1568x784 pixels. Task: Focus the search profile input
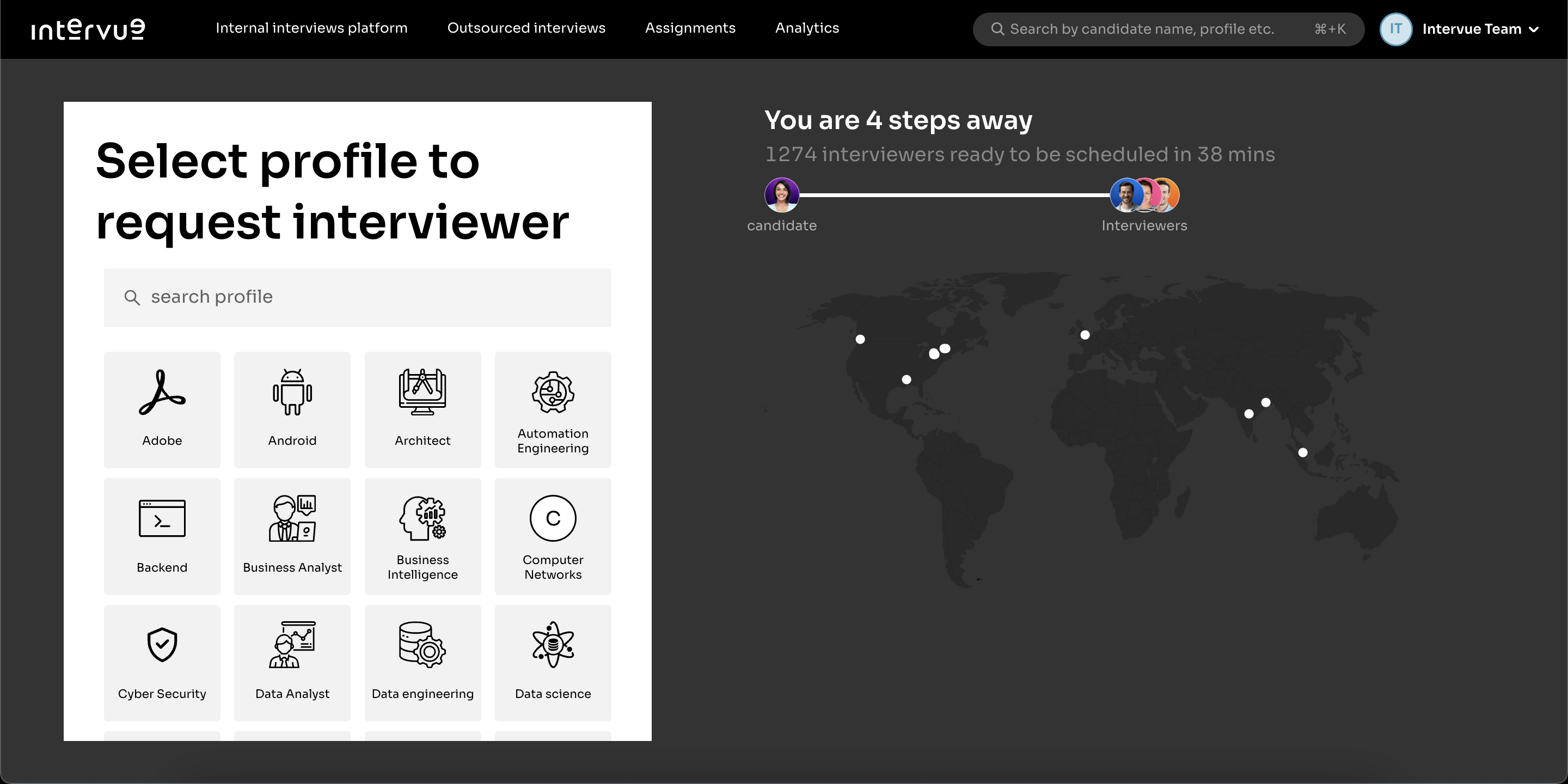(357, 297)
